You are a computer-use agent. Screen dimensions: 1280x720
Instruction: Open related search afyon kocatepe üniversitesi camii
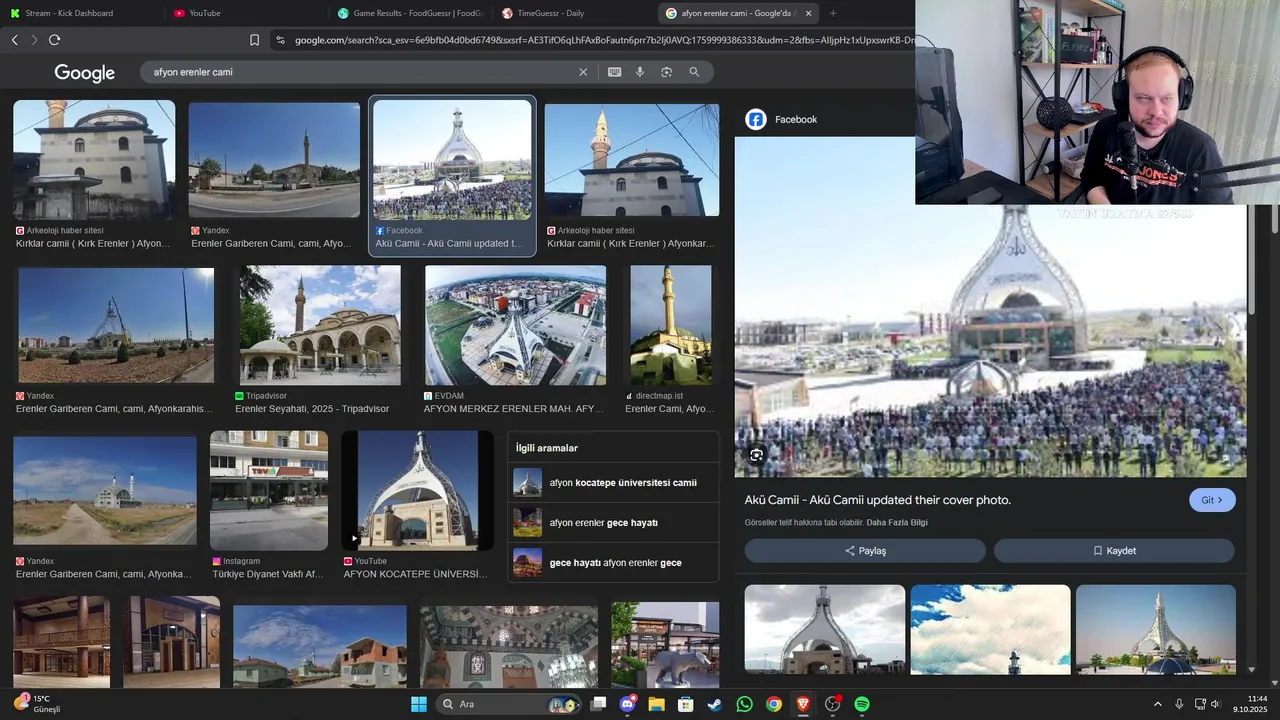tap(613, 483)
